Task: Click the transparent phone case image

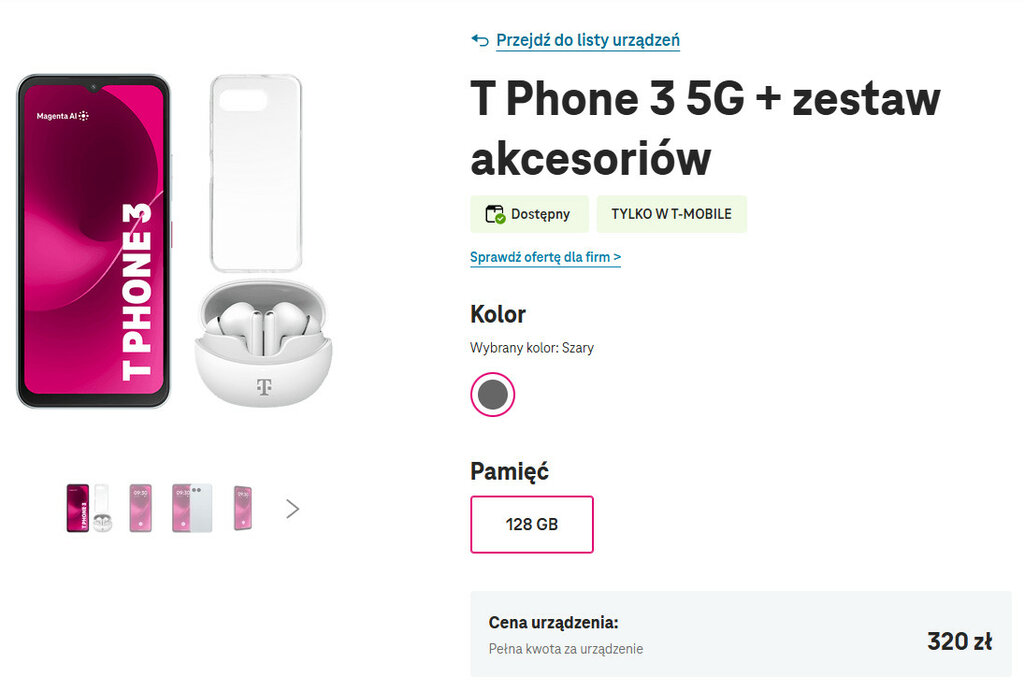Action: [256, 172]
